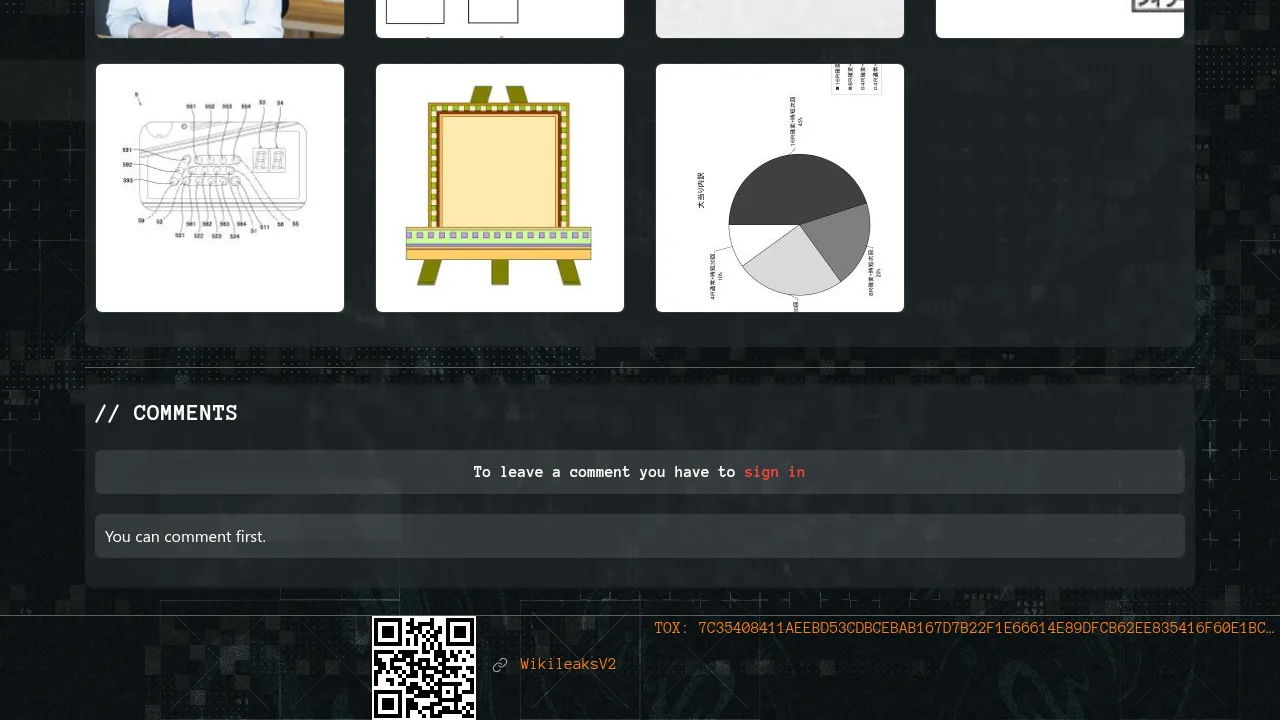1280x720 pixels.
Task: Open the numbered patent device diagram
Action: pos(220,188)
